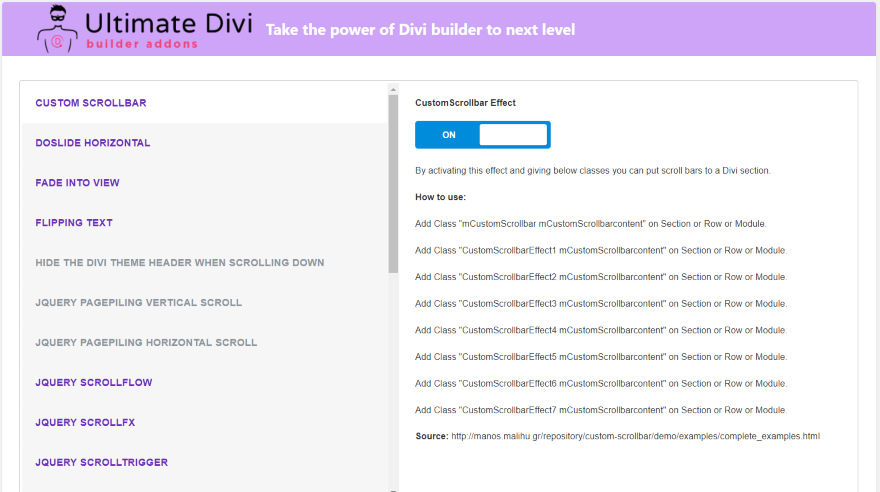880x492 pixels.
Task: Click the Ultimate Divi mascot logo icon
Action: [57, 29]
